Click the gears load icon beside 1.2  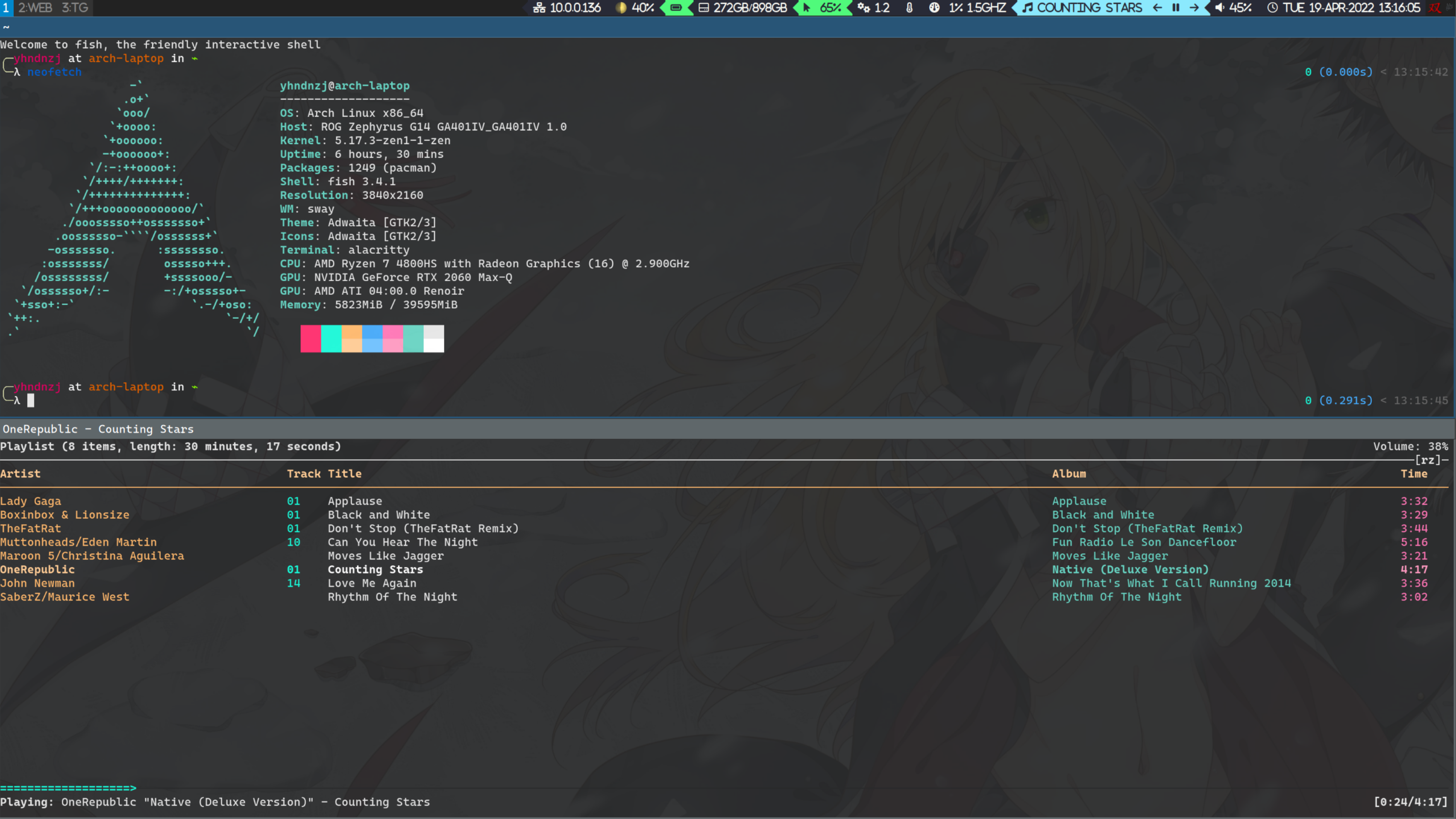[x=864, y=8]
